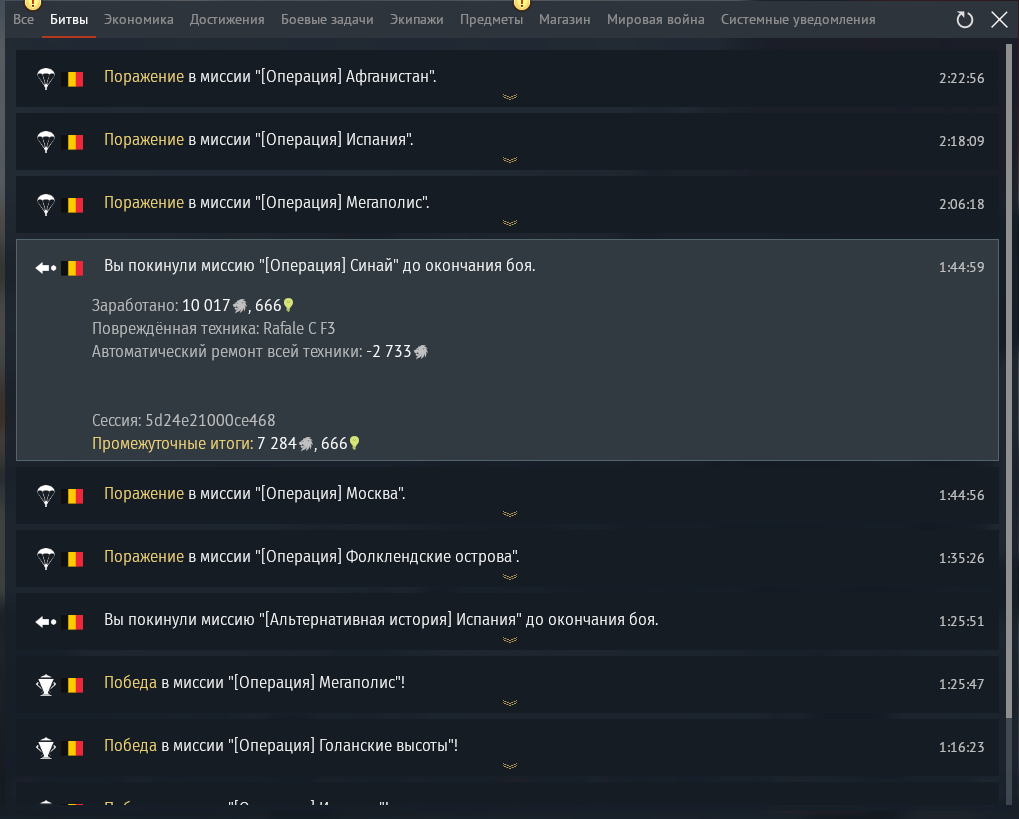This screenshot has width=1019, height=819.
Task: Click parachute icon beside Афганистан defeat entry
Action: 45,79
